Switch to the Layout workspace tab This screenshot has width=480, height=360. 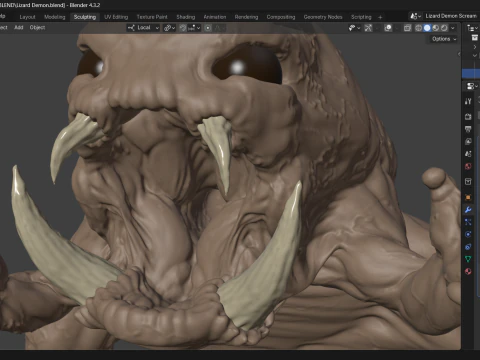(x=27, y=17)
